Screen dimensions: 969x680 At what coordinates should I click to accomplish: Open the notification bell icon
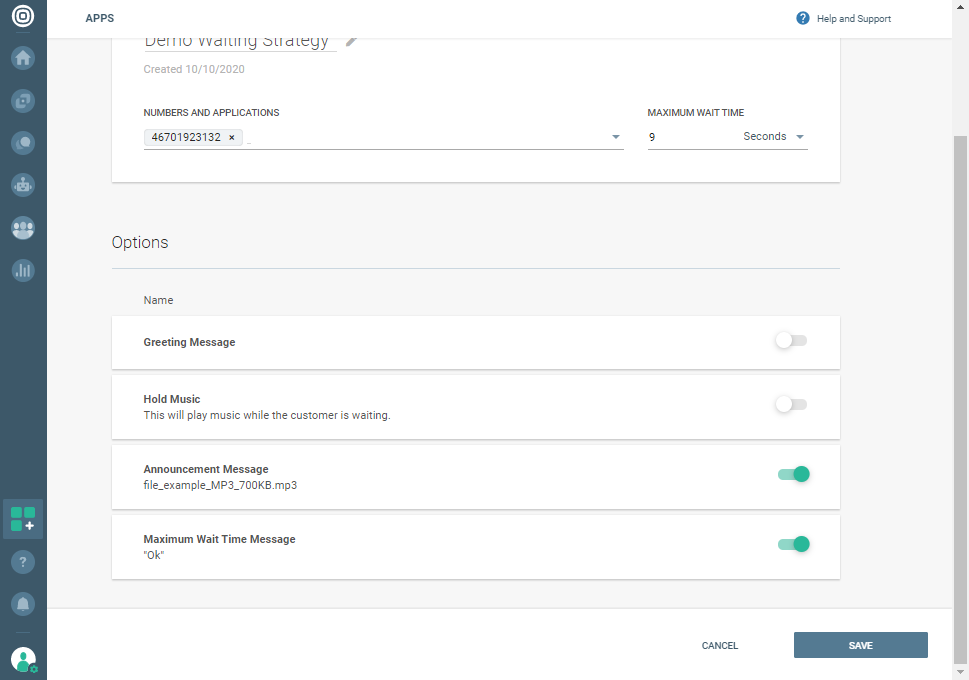[23, 604]
